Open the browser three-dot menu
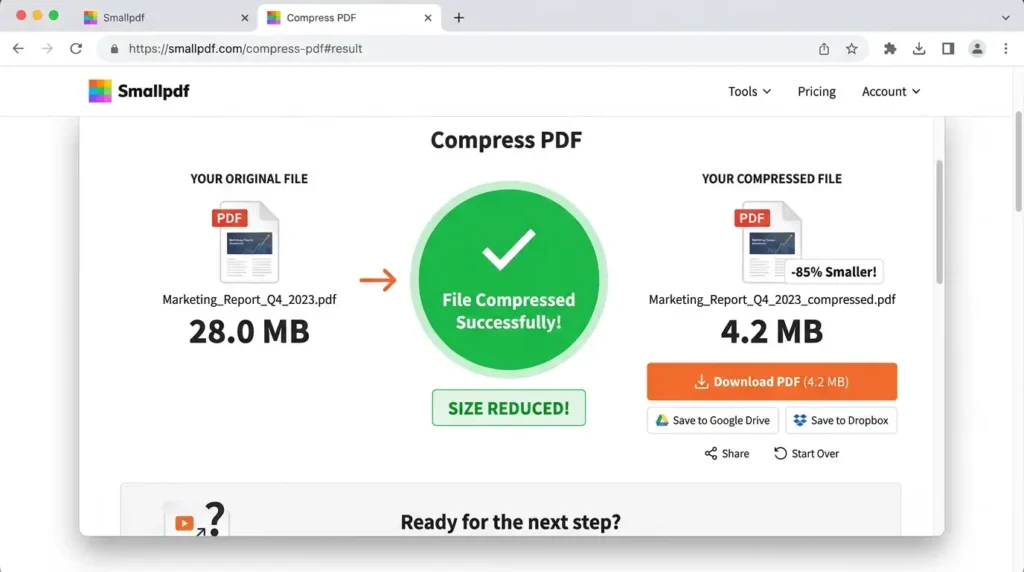 pyautogui.click(x=1006, y=48)
